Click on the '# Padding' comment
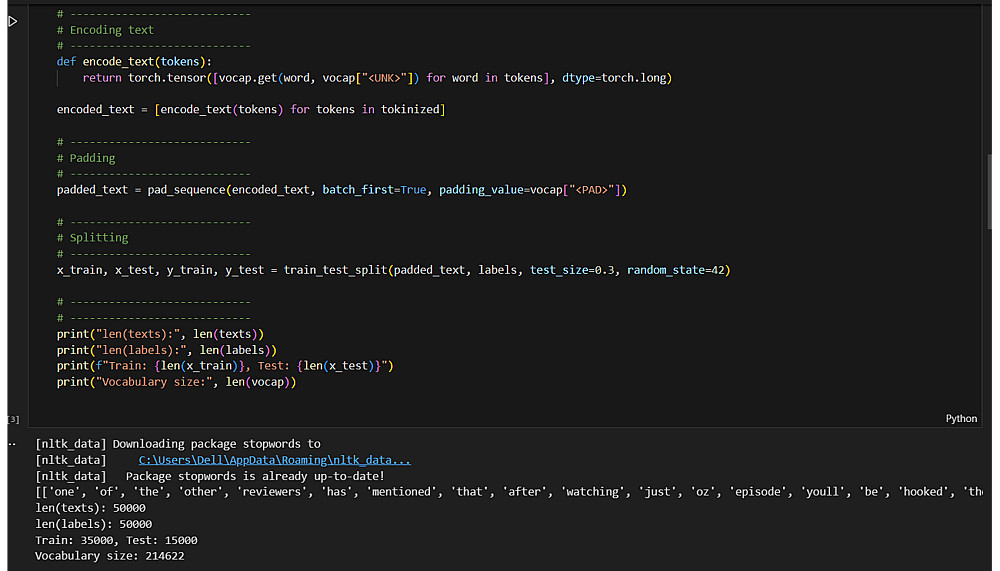The height and width of the screenshot is (571, 1000). 86,158
